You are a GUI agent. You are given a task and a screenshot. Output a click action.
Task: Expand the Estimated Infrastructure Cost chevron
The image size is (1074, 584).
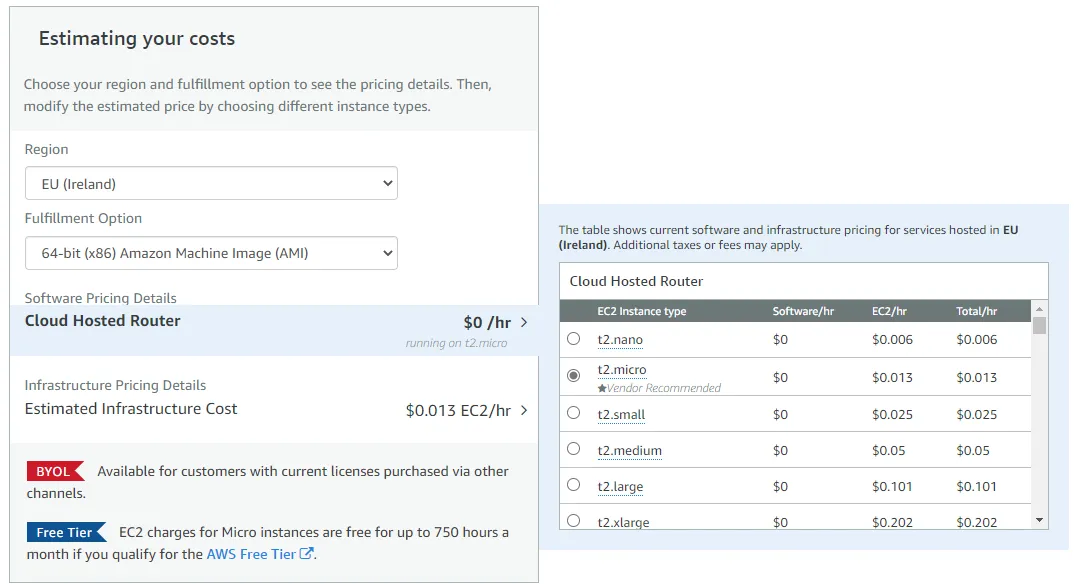[x=524, y=410]
